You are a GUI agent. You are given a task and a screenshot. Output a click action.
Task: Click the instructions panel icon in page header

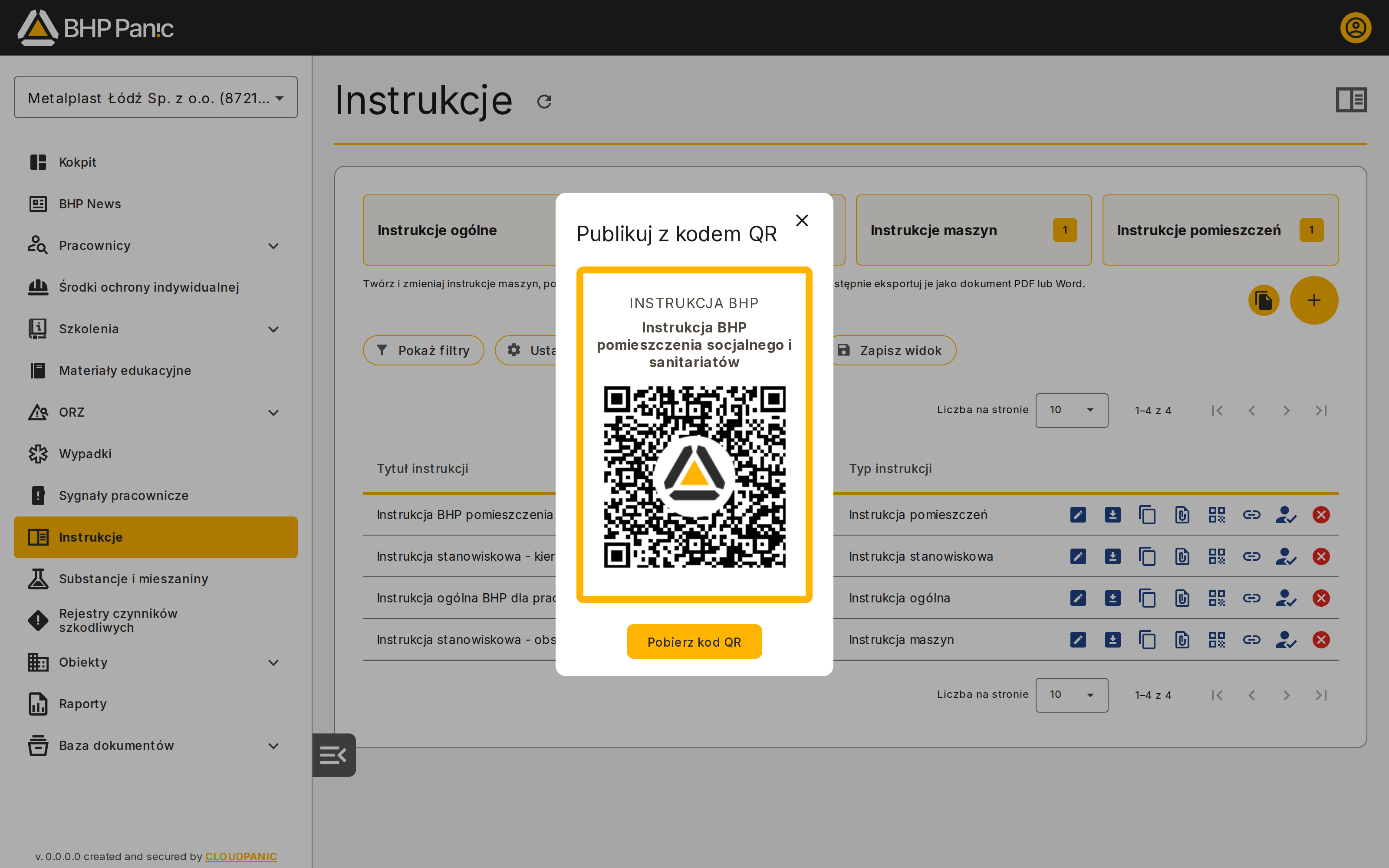pos(1351,100)
